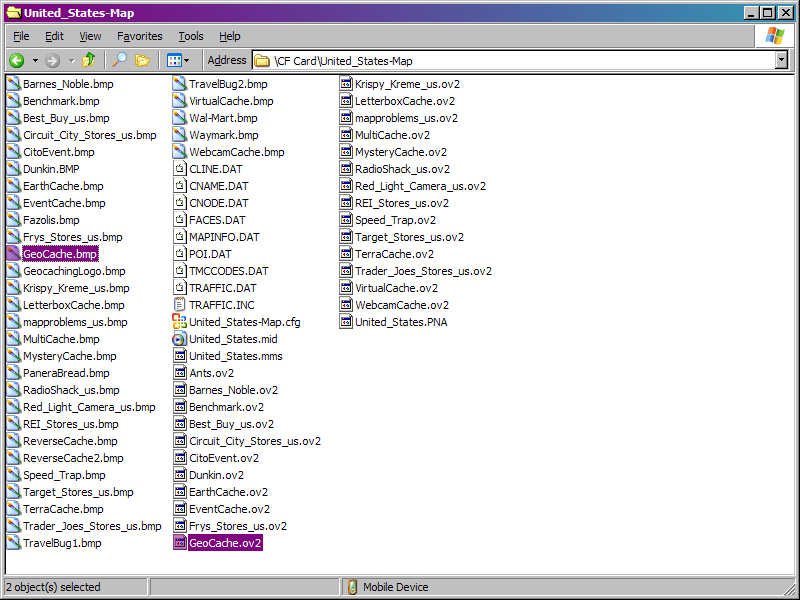
Task: Select the United_States.mms file icon
Action: 180,356
